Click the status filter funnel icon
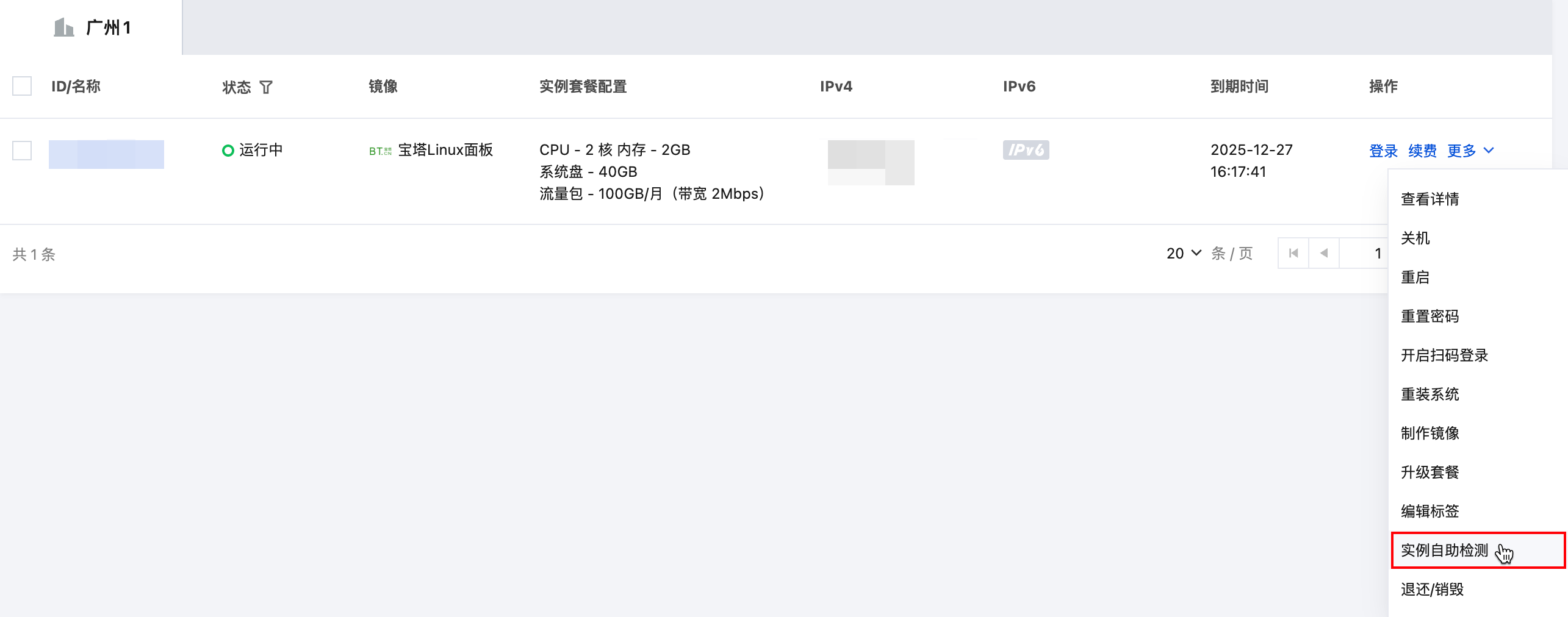Viewport: 1568px width, 617px height. click(266, 87)
